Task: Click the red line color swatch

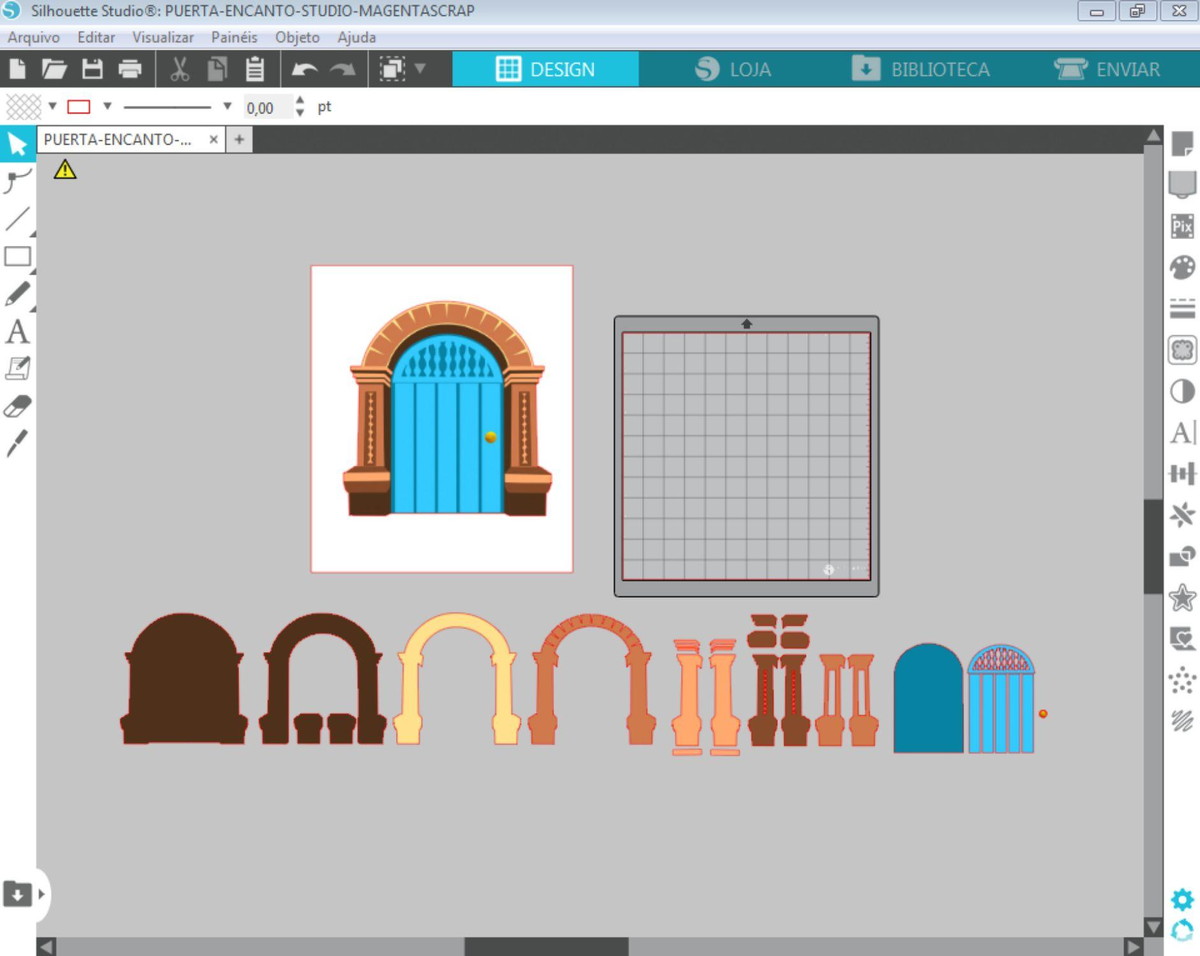Action: coord(79,106)
